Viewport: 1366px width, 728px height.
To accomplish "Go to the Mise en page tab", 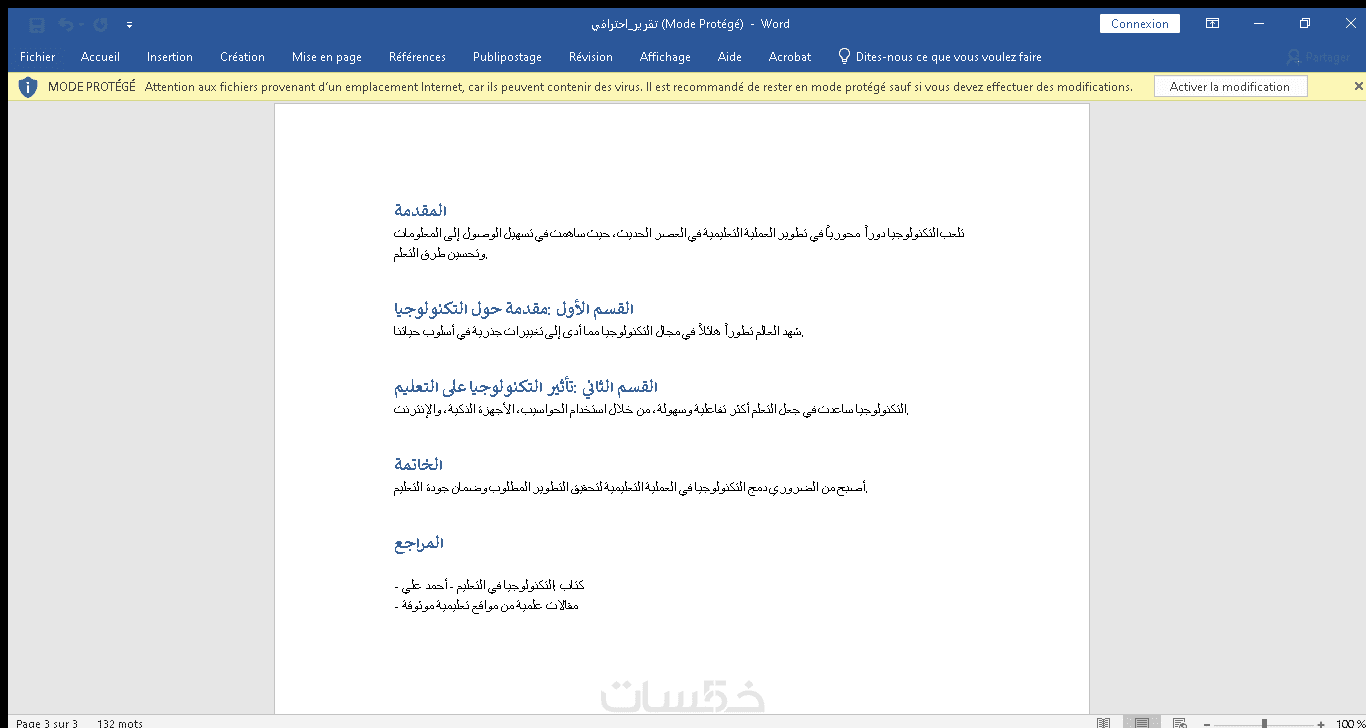I will [x=327, y=57].
